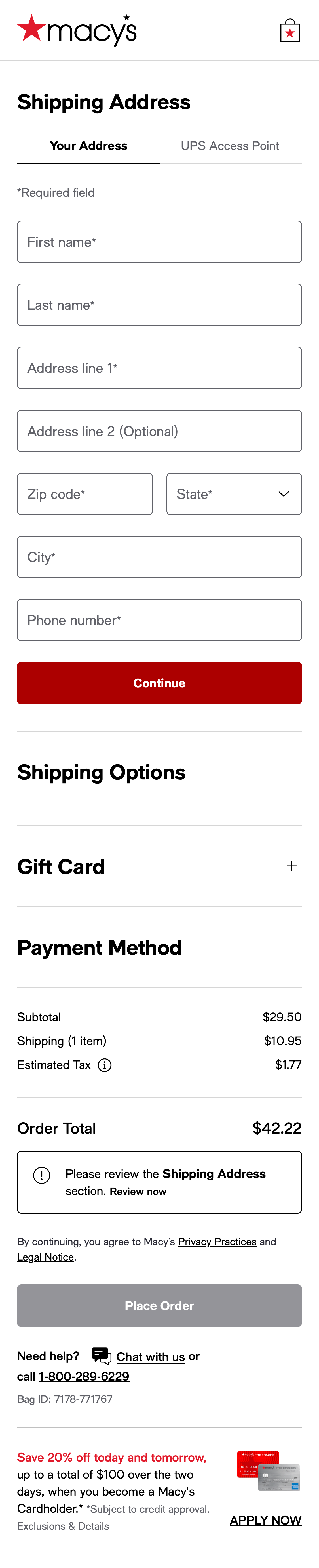Click the First name input field
The width and height of the screenshot is (319, 1568).
[x=159, y=242]
